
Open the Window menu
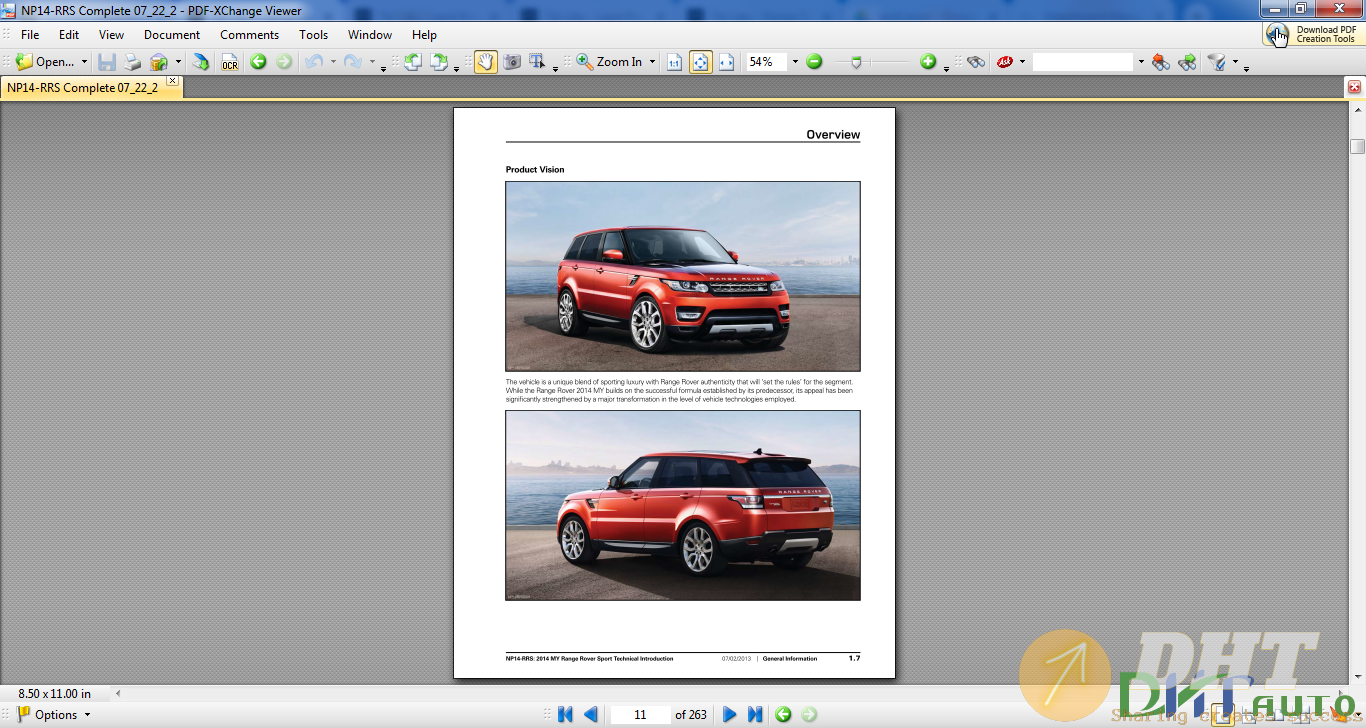pyautogui.click(x=370, y=34)
